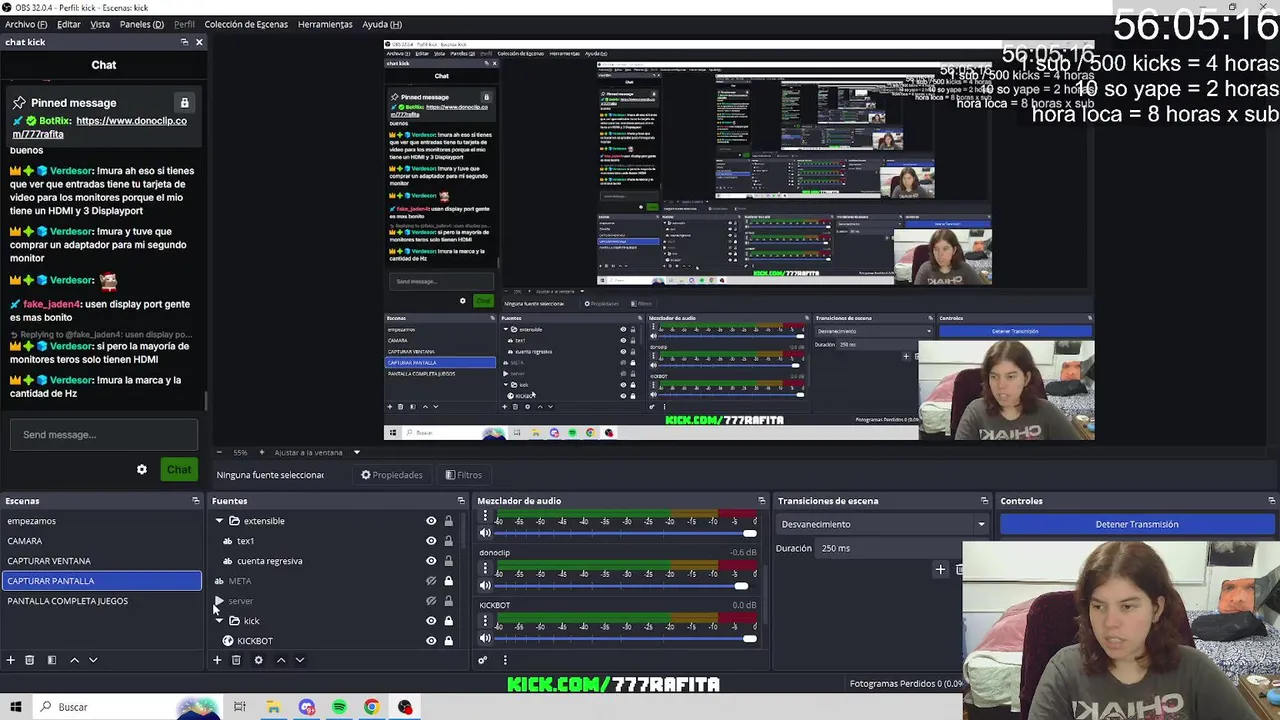Click the KICKBOT volume slider

(x=626, y=638)
